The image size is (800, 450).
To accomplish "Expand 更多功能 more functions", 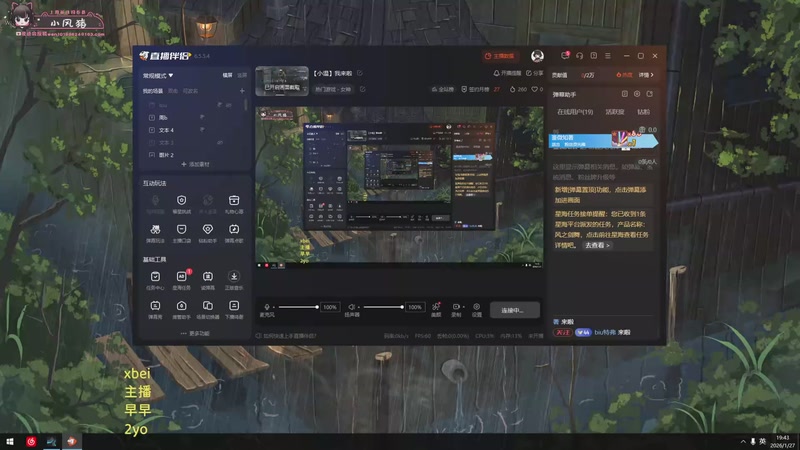I will click(195, 334).
